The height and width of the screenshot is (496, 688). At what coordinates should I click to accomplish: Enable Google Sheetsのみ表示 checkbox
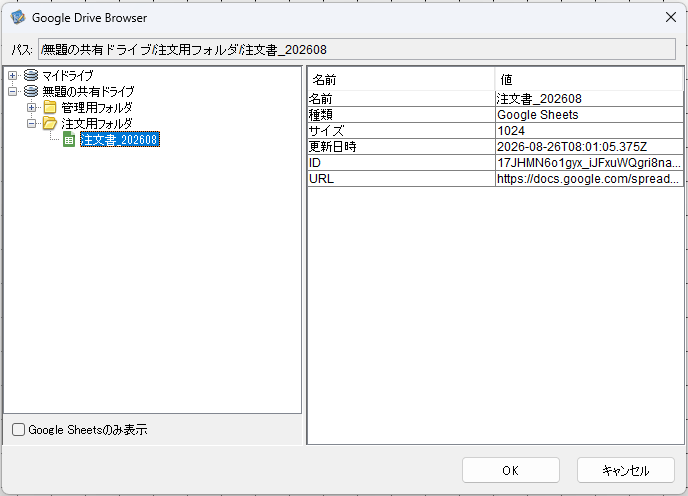coord(18,429)
